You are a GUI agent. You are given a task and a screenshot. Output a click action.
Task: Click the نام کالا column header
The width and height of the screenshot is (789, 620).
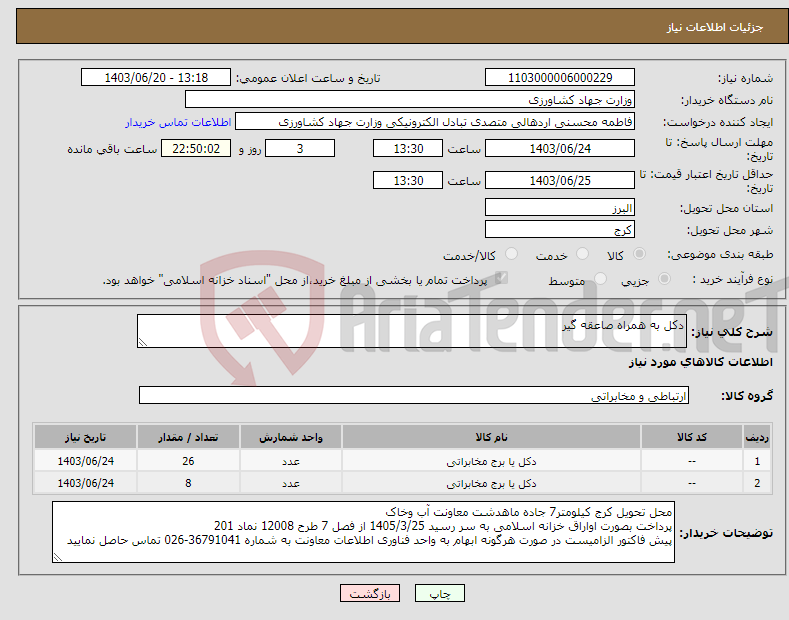tap(491, 437)
